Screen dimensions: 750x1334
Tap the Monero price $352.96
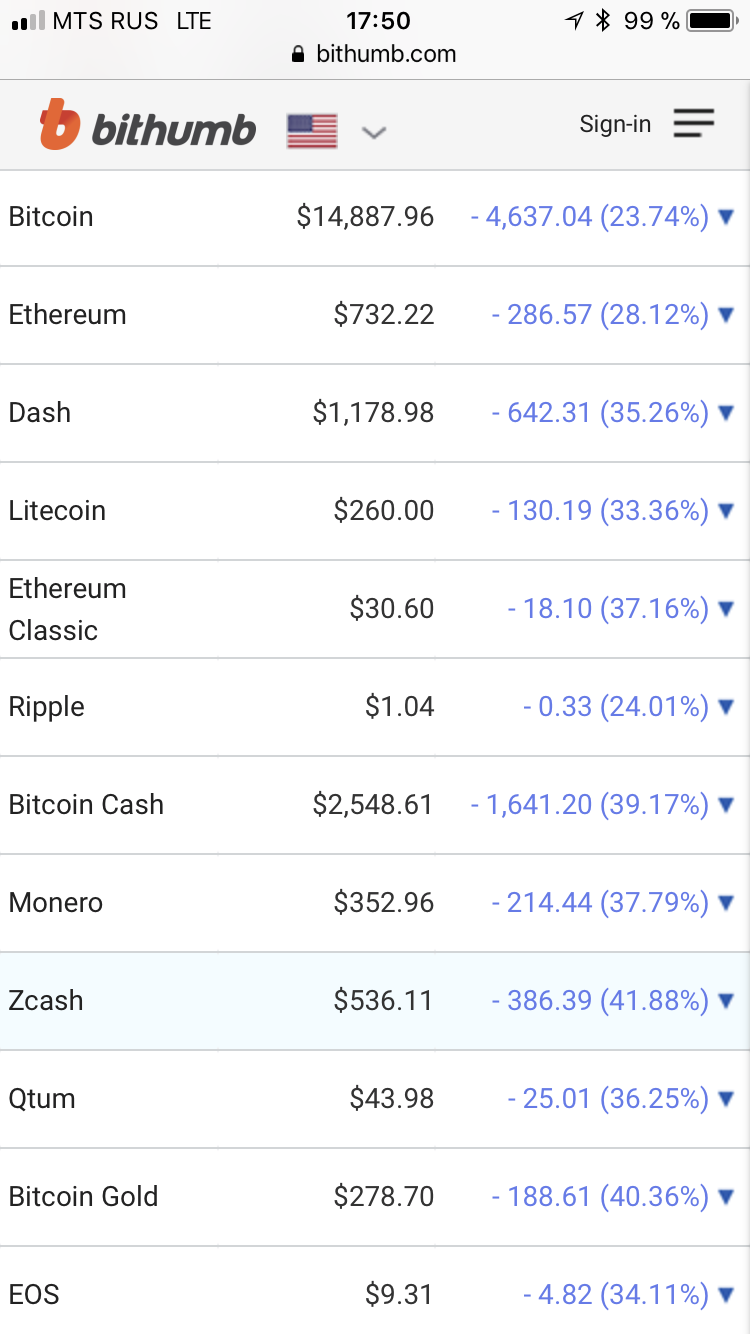click(x=384, y=902)
